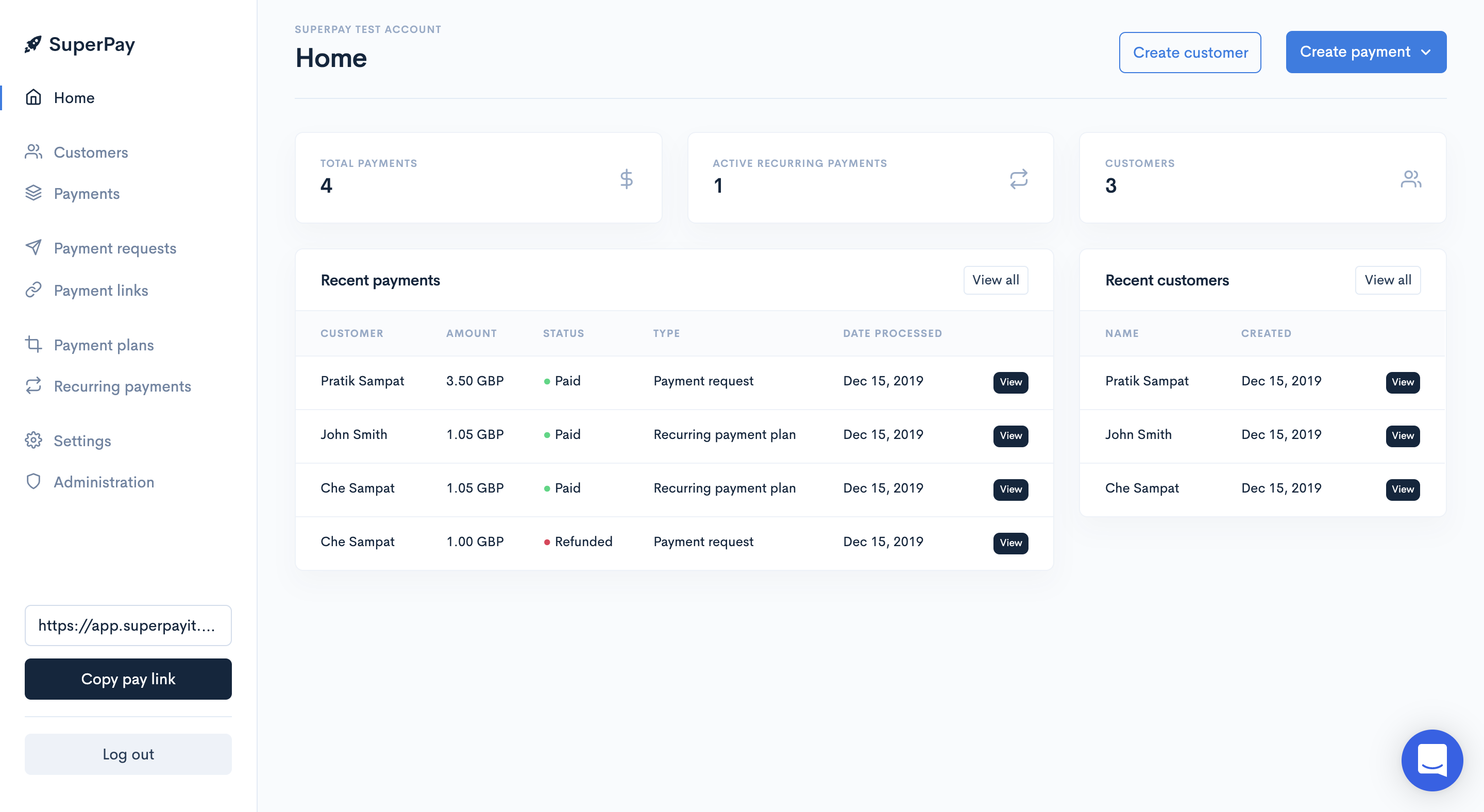Click the Recurring payments loop icon
This screenshot has height=812, width=1484.
pyautogui.click(x=33, y=386)
